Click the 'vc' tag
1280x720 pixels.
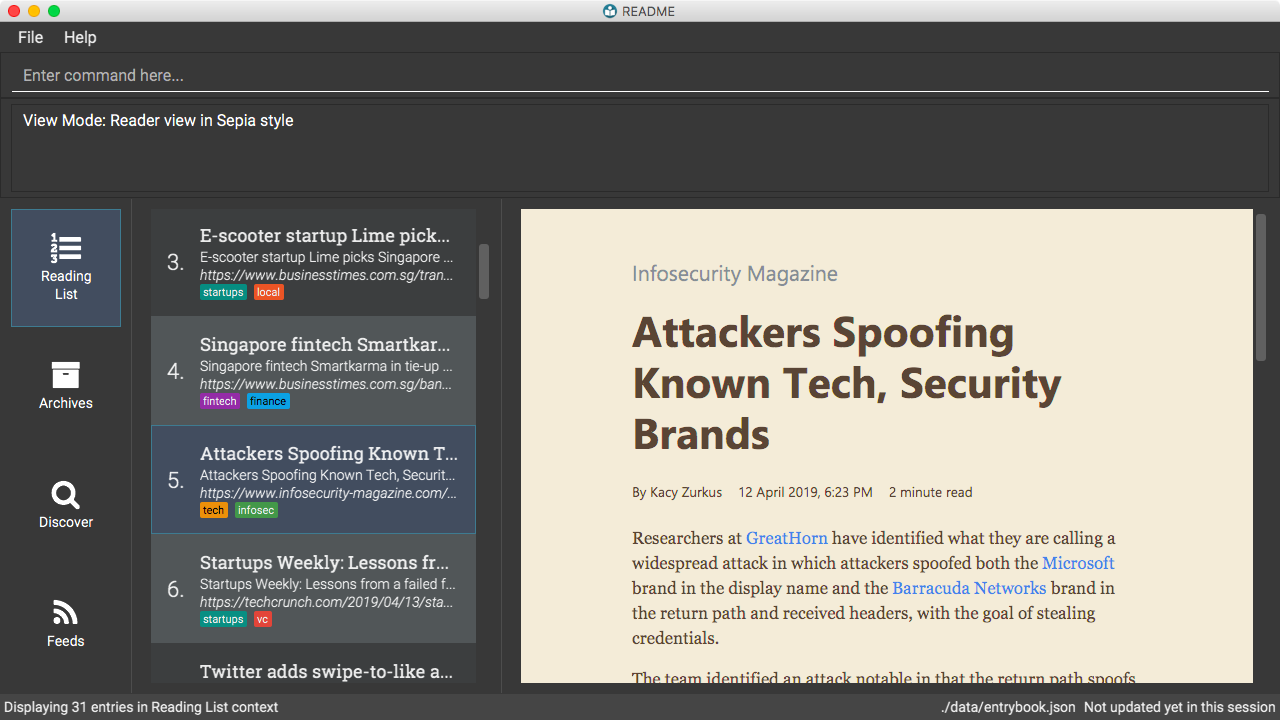(x=262, y=619)
